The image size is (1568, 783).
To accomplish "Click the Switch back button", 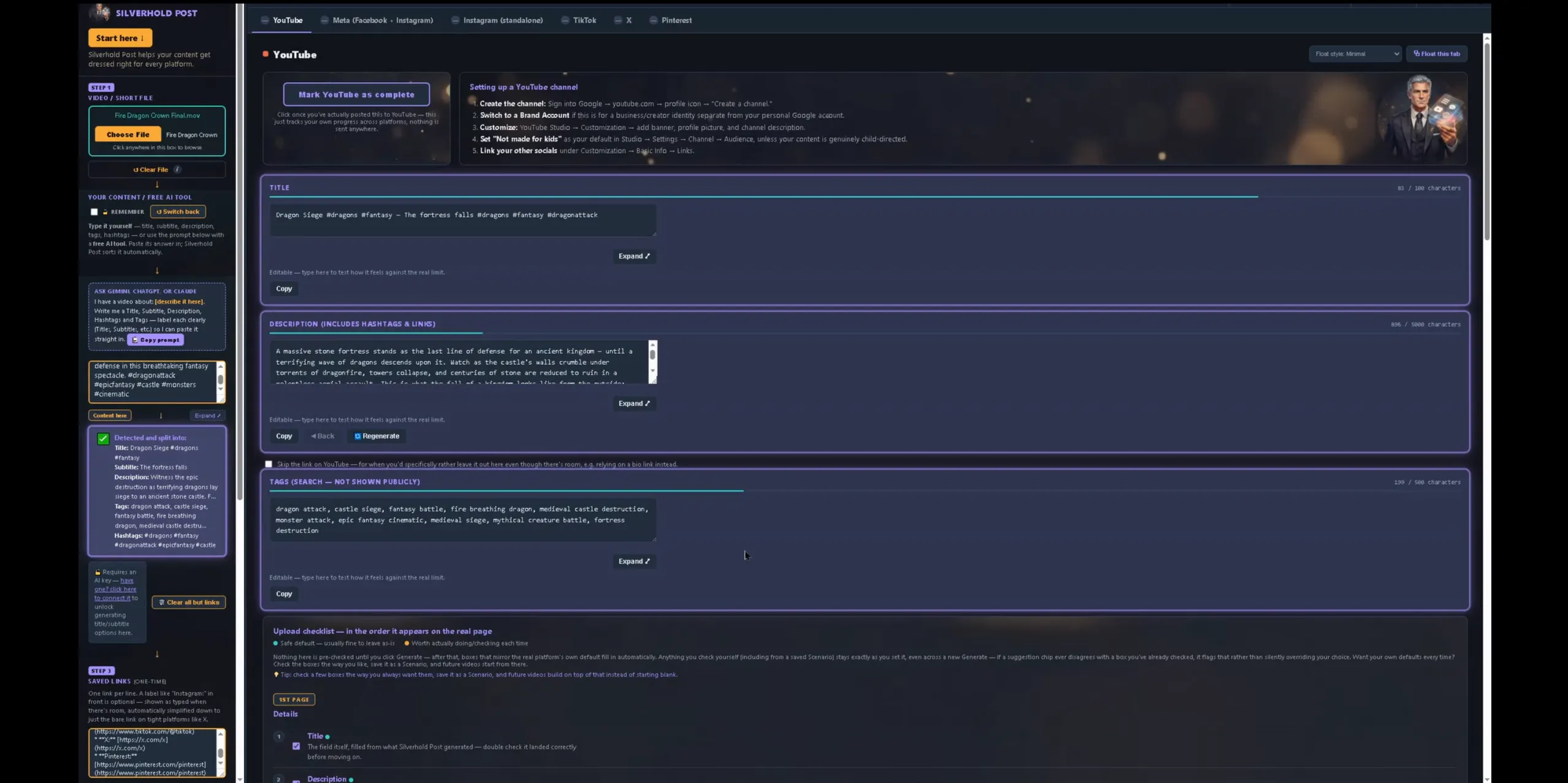I will coord(178,212).
